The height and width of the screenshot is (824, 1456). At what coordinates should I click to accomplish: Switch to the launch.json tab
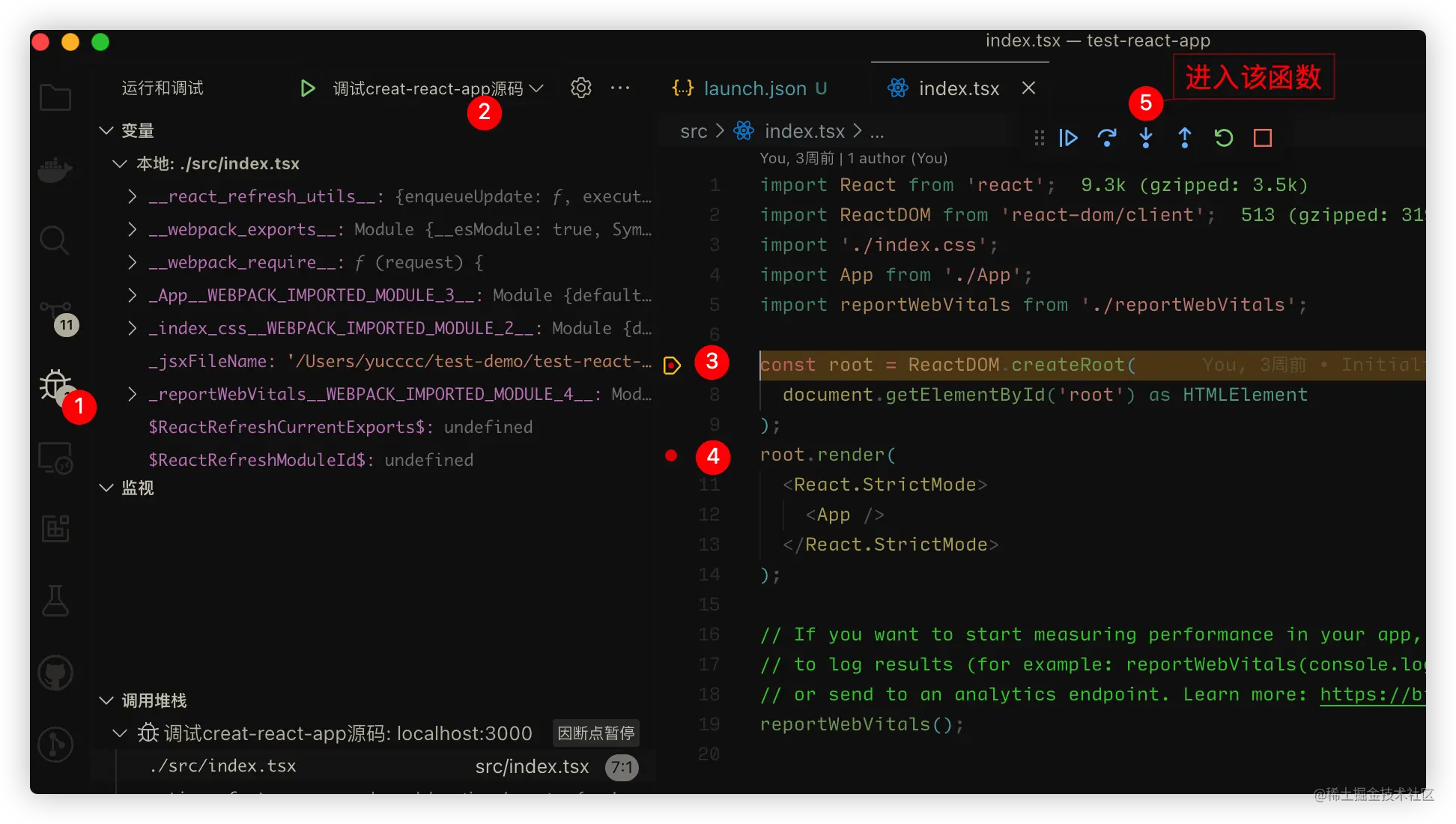click(x=754, y=88)
